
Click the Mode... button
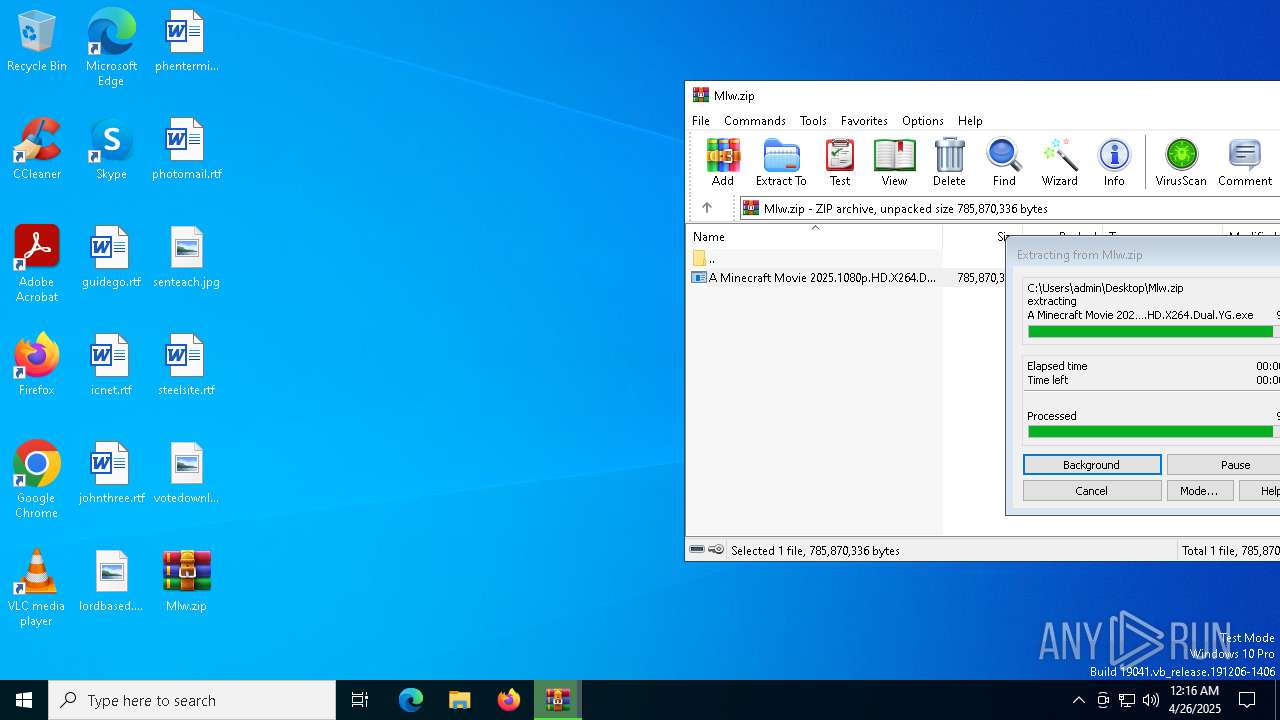point(1199,491)
